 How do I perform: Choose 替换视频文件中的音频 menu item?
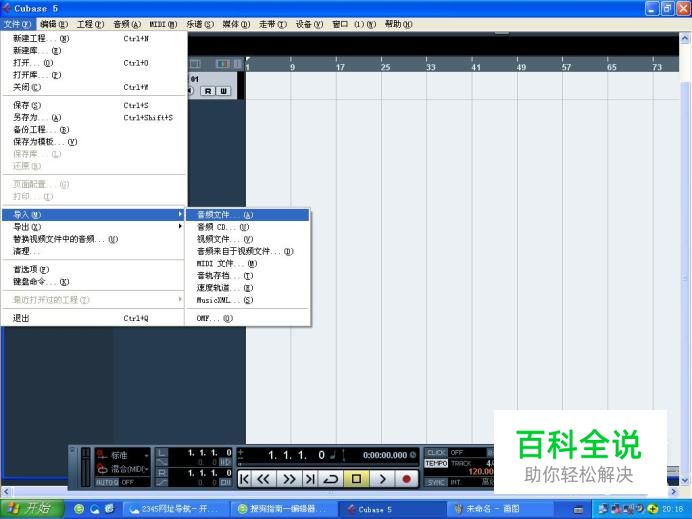[x=93, y=239]
